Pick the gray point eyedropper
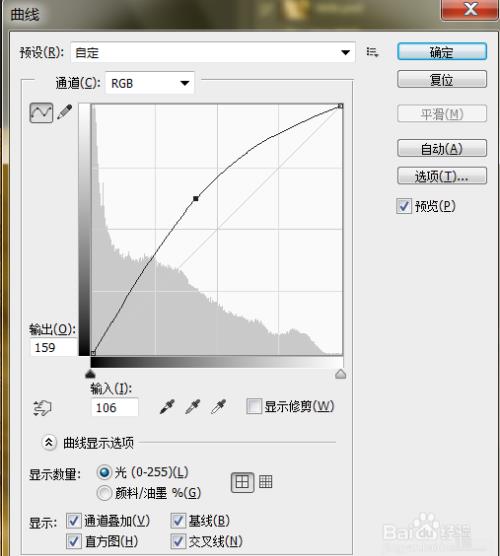This screenshot has height=556, width=500. [193, 407]
